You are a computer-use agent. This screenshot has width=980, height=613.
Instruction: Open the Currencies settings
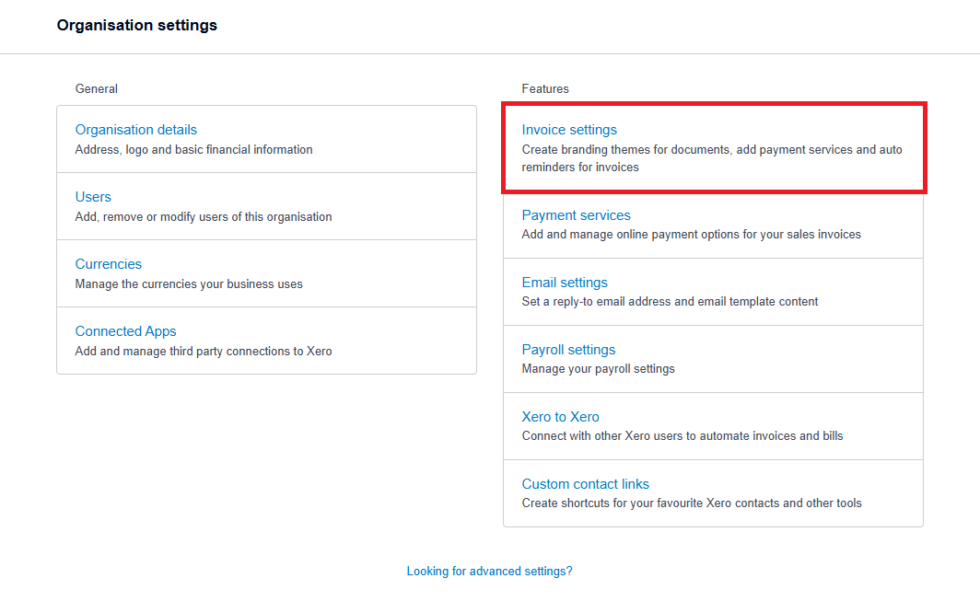[108, 263]
